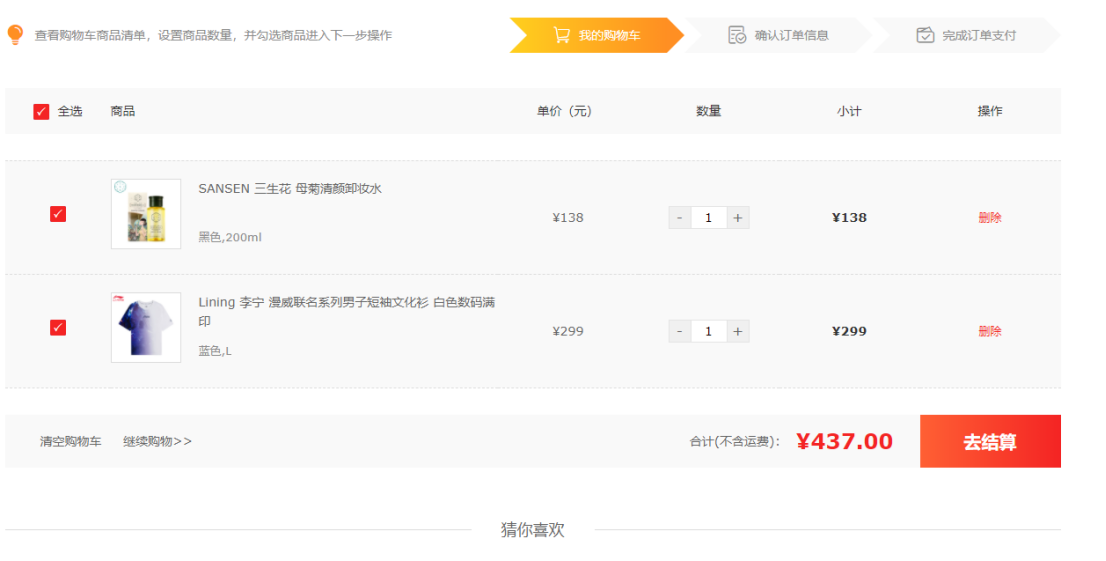Delete the Lining T-shirt from cart
The image size is (1106, 561).
[x=989, y=332]
